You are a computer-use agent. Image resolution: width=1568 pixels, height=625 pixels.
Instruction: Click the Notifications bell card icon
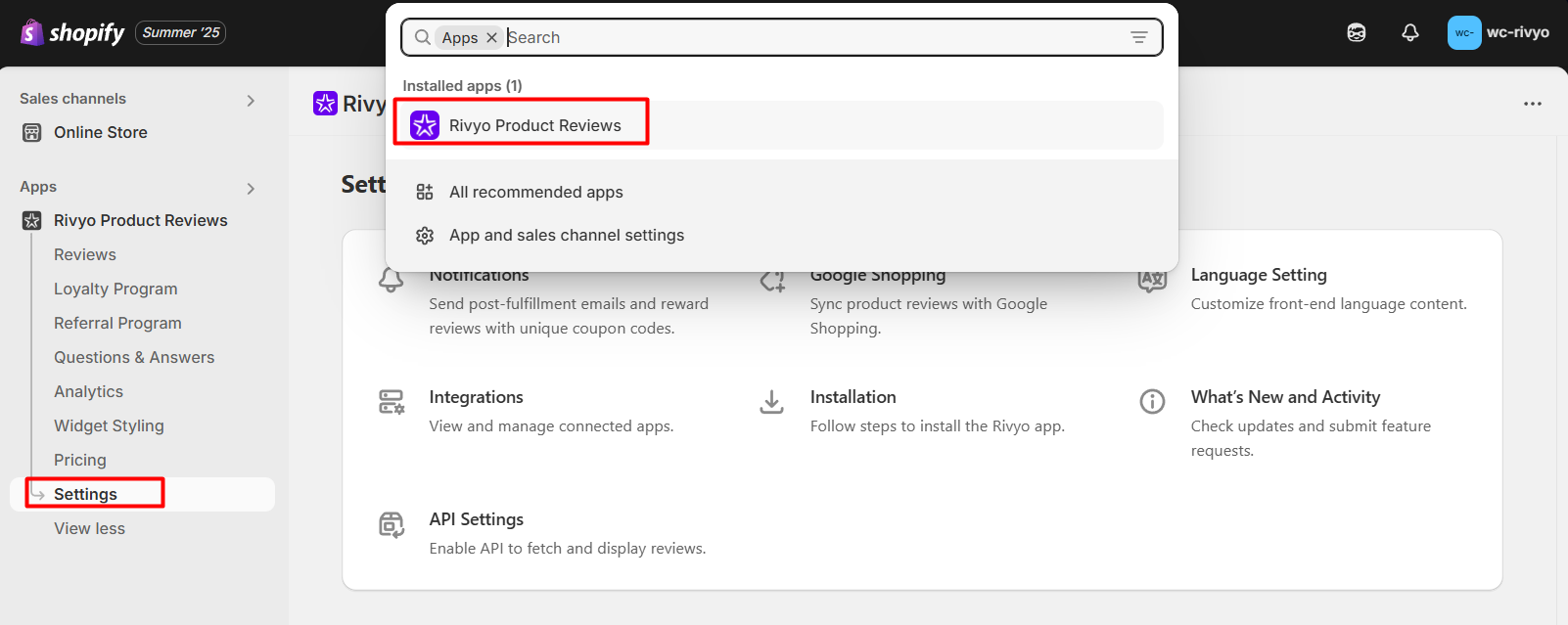[x=391, y=280]
